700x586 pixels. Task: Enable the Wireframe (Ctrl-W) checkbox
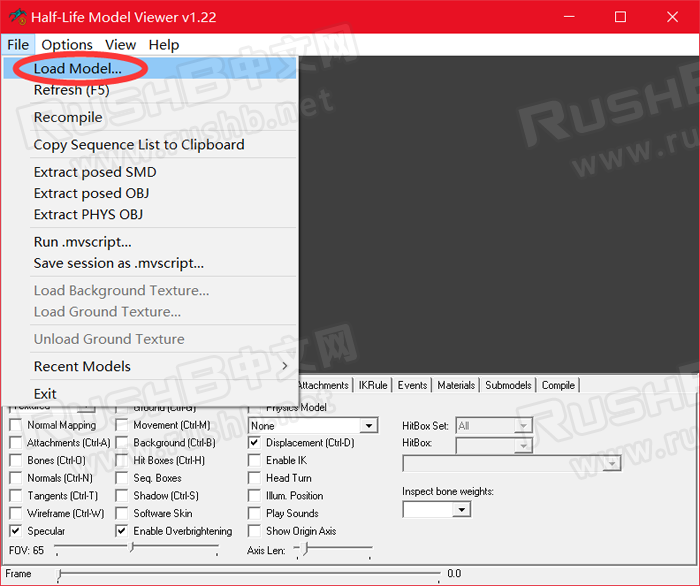pos(15,513)
